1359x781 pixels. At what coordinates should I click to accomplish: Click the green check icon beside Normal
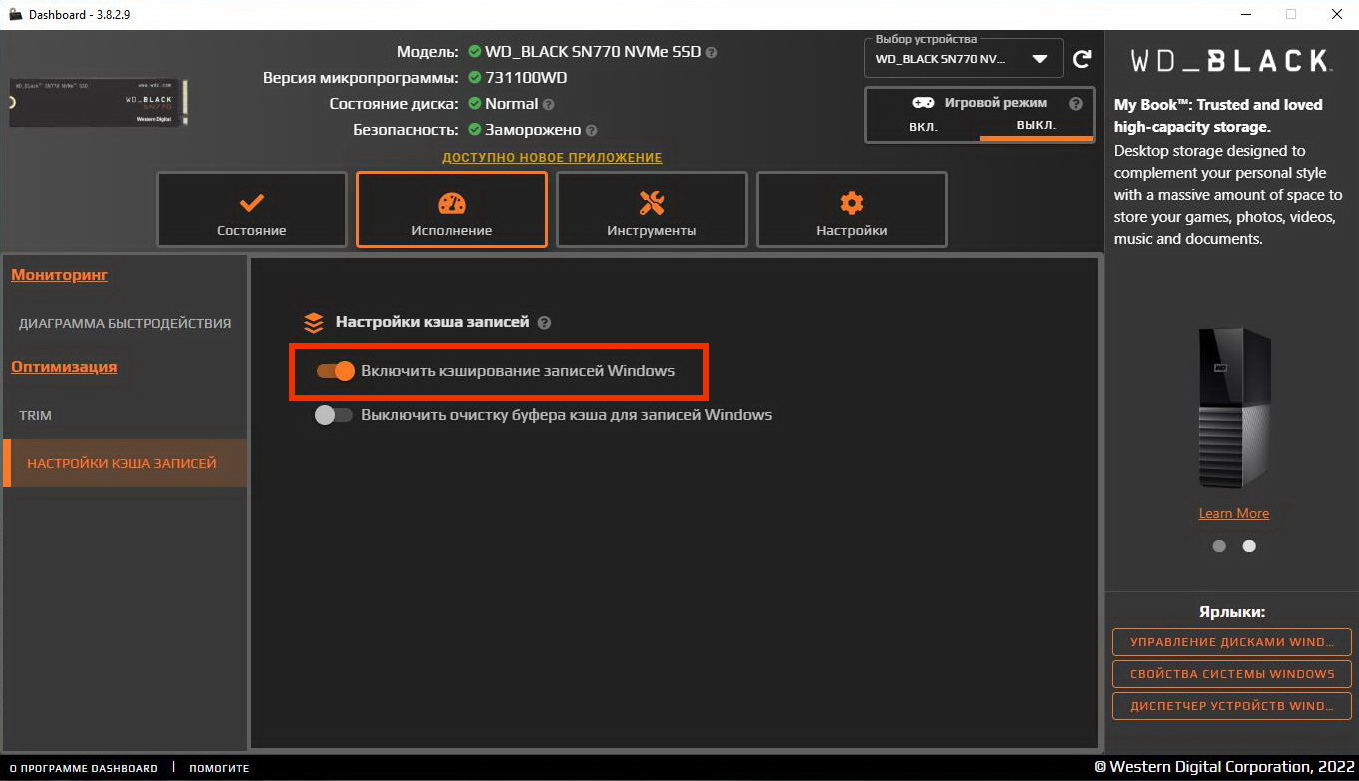pos(475,104)
